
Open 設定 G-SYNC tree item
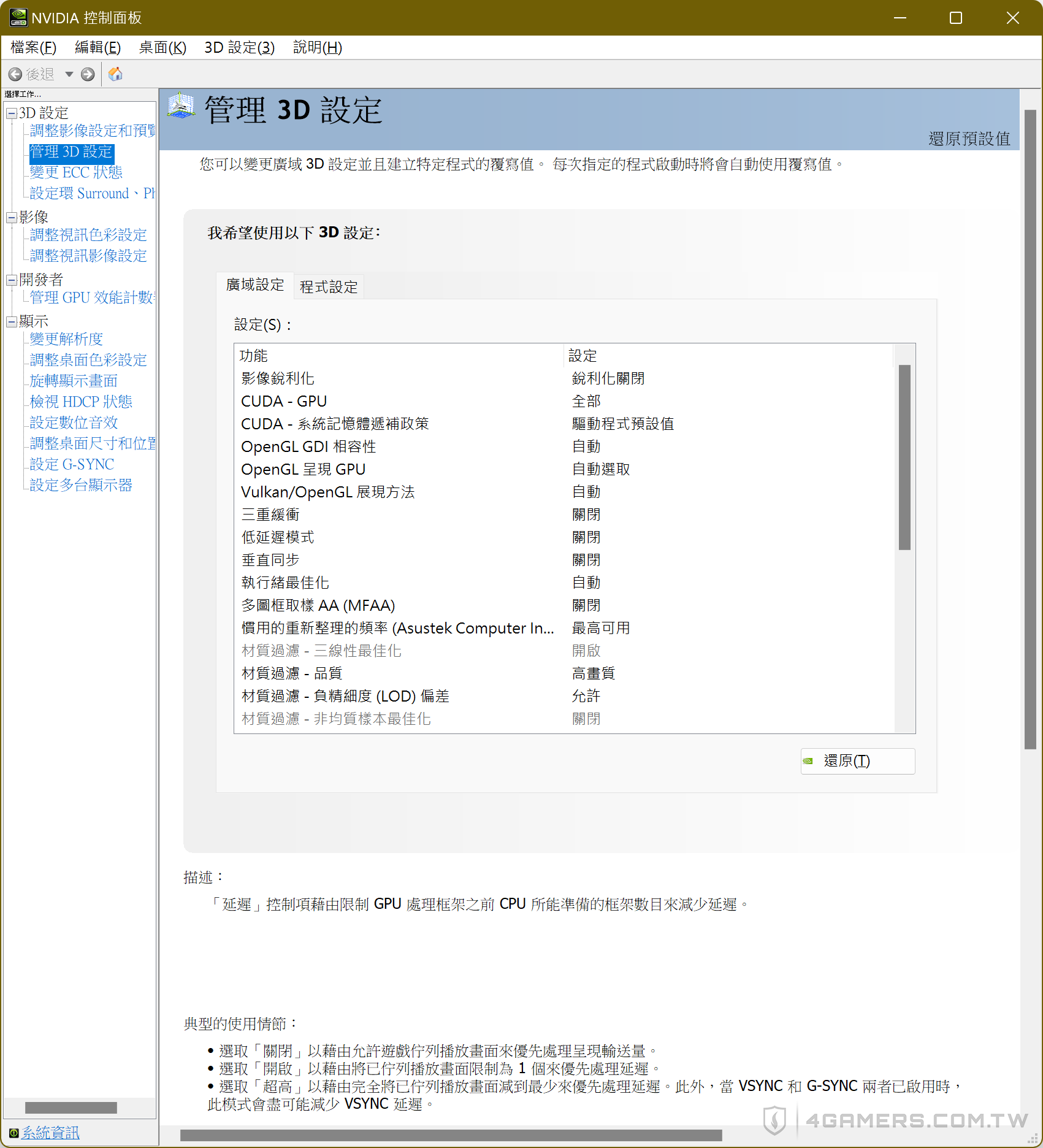point(72,464)
